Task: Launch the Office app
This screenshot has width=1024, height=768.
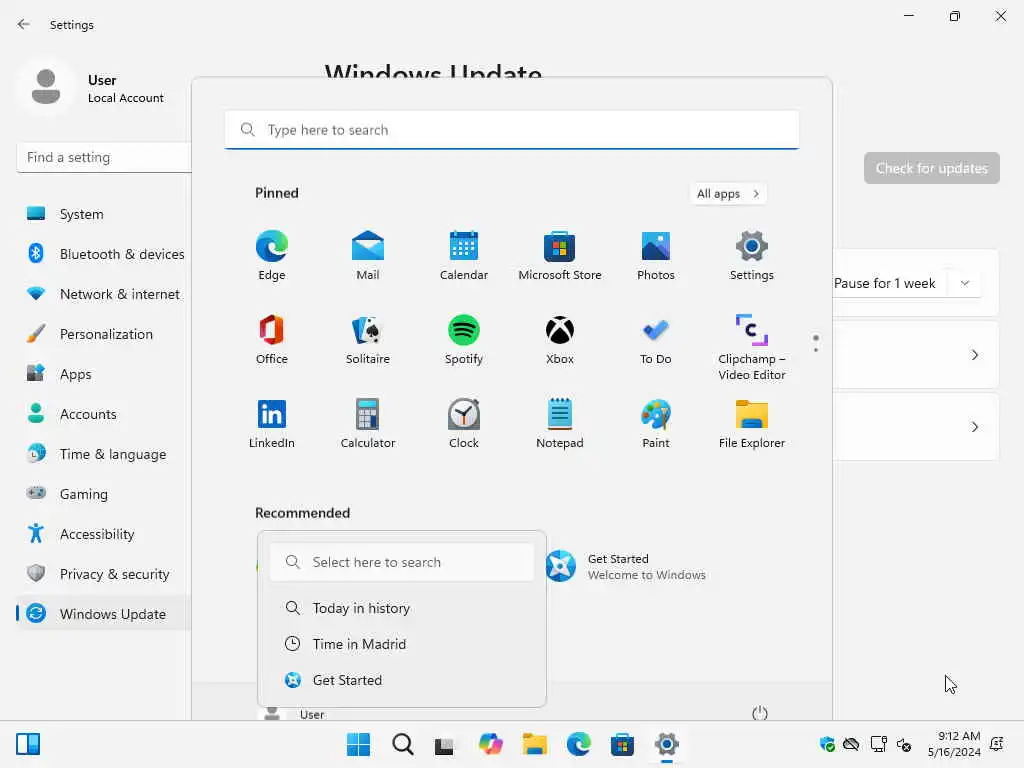Action: click(x=272, y=339)
